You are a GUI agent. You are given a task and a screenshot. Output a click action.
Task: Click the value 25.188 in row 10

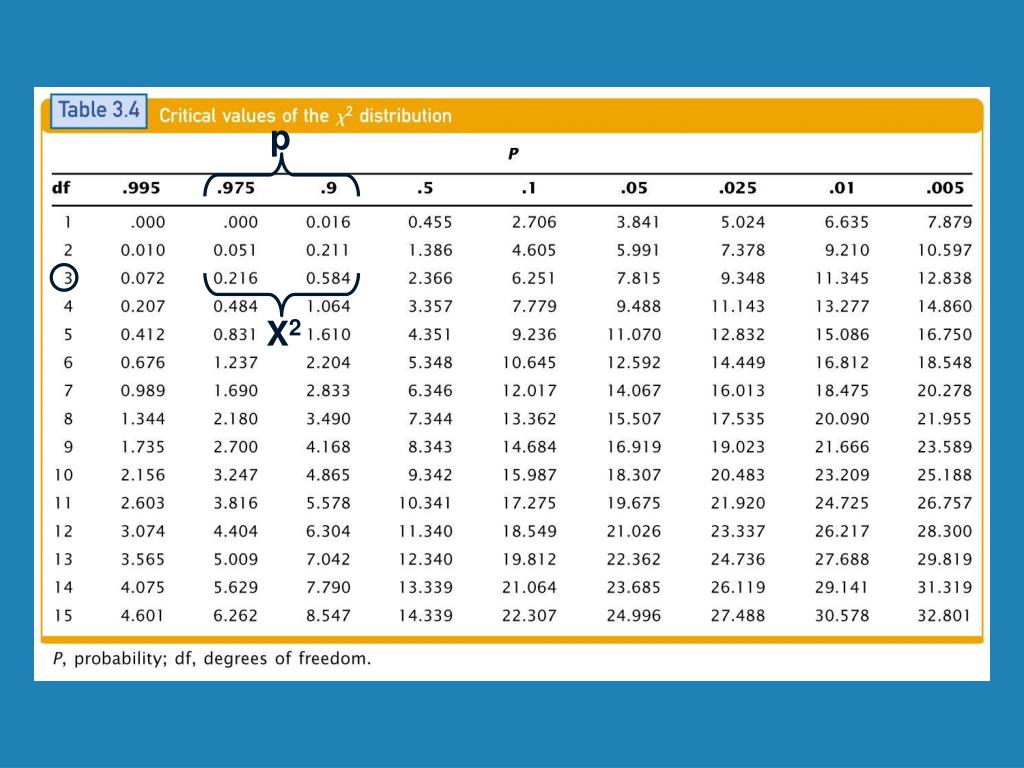click(945, 475)
